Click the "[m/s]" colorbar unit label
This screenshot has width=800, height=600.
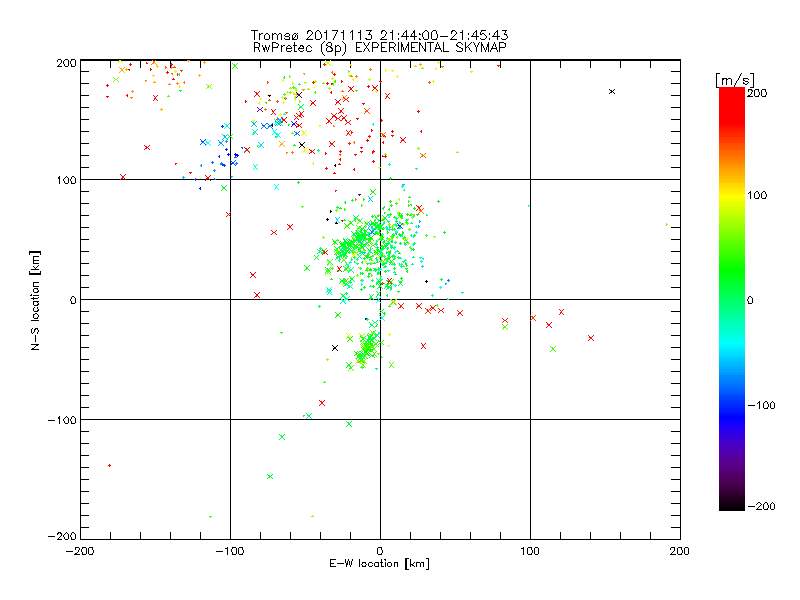point(735,80)
